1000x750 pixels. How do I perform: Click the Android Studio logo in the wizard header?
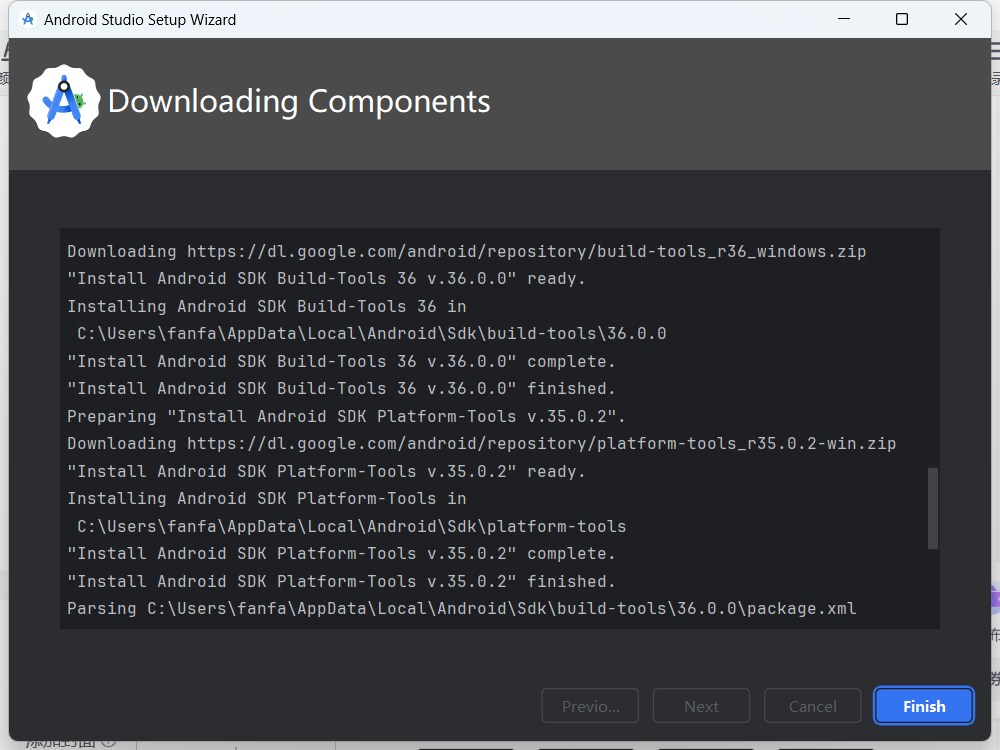[63, 100]
